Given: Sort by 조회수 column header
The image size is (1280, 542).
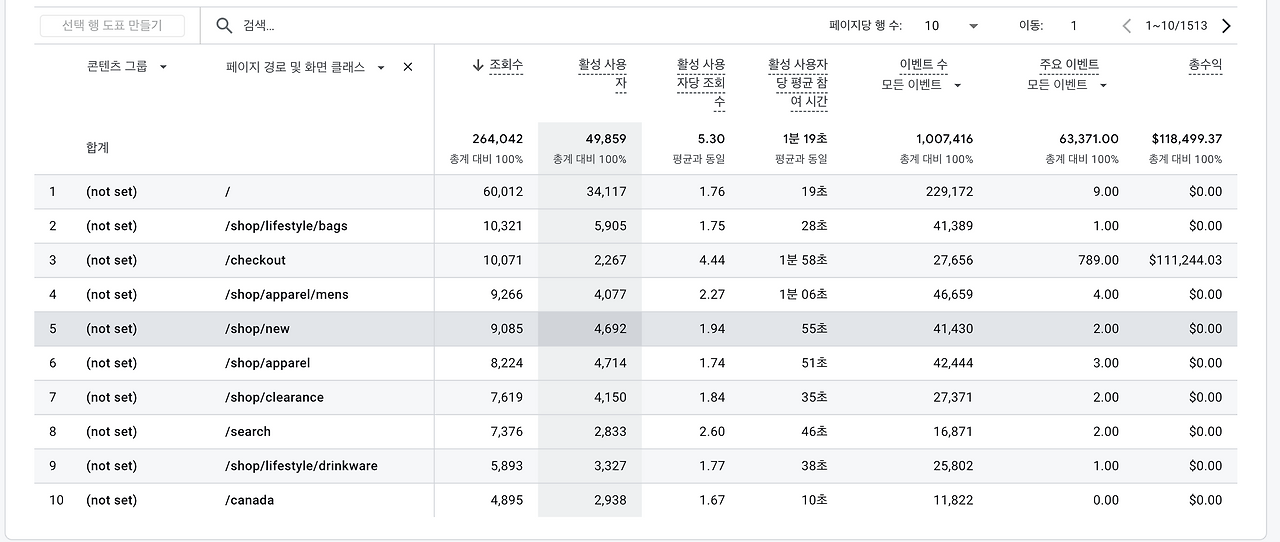Looking at the screenshot, I should click(x=506, y=65).
